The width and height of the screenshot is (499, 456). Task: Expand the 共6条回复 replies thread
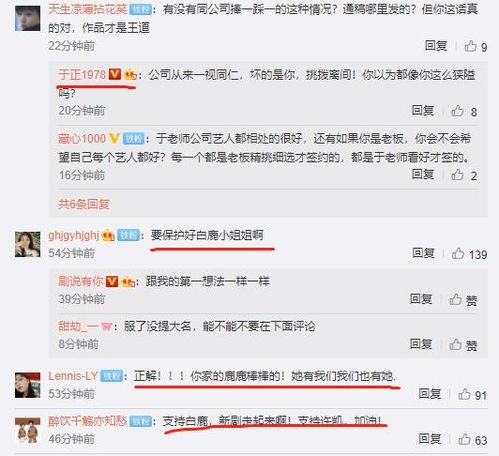pyautogui.click(x=84, y=204)
